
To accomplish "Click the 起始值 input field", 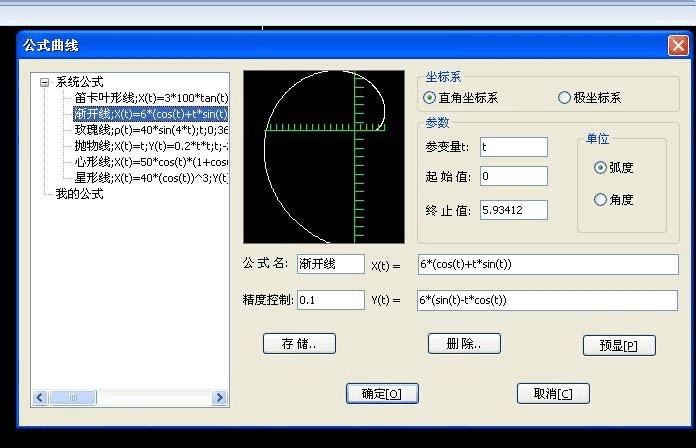I will tap(514, 176).
